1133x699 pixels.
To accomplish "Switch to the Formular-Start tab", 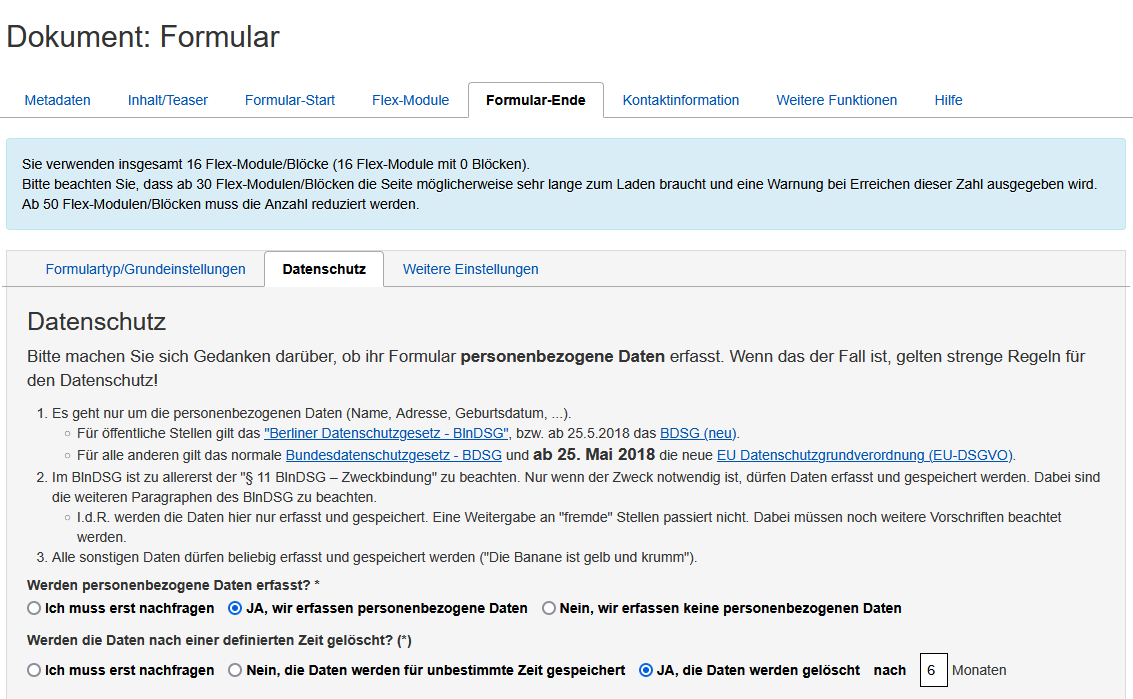I will coord(289,100).
